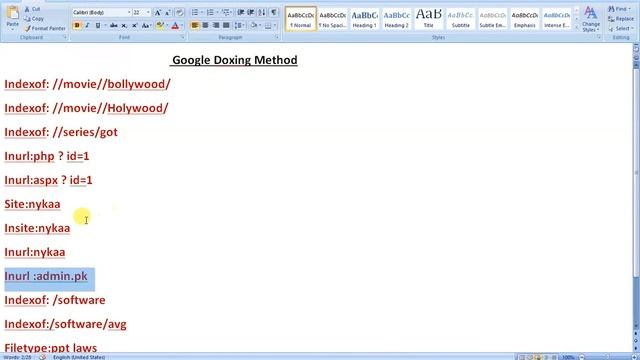The image size is (640, 360).
Task: Toggle Underline formatting
Action: pos(98,25)
